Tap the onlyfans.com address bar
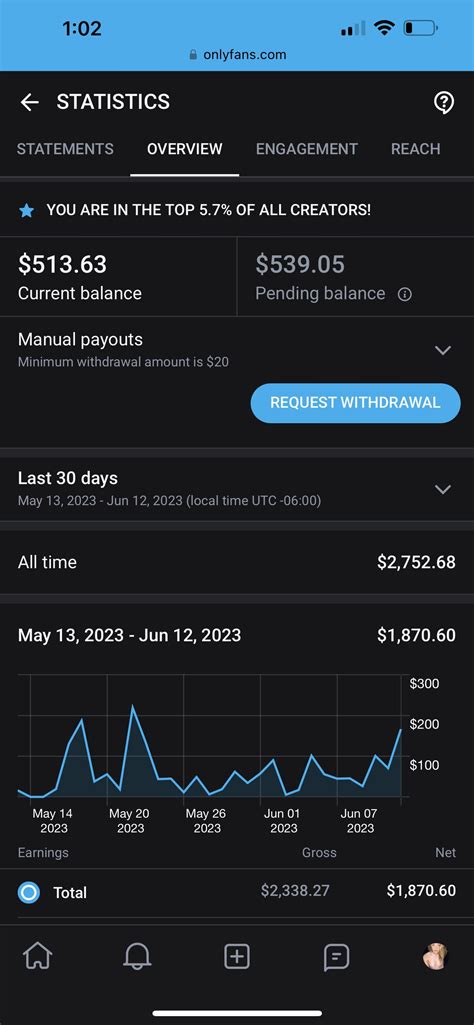The width and height of the screenshot is (474, 1025). (237, 55)
